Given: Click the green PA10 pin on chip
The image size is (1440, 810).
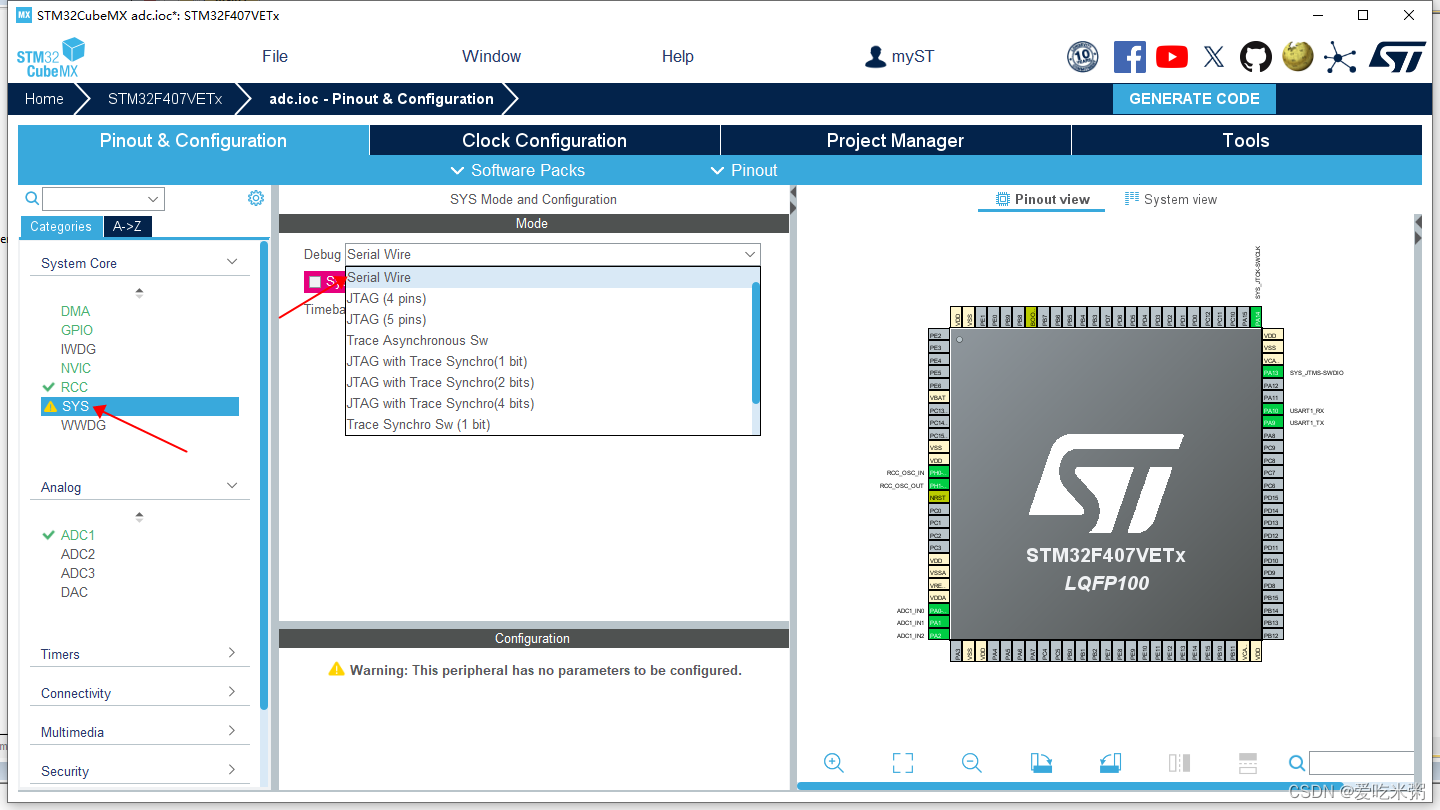Looking at the screenshot, I should pyautogui.click(x=1271, y=410).
